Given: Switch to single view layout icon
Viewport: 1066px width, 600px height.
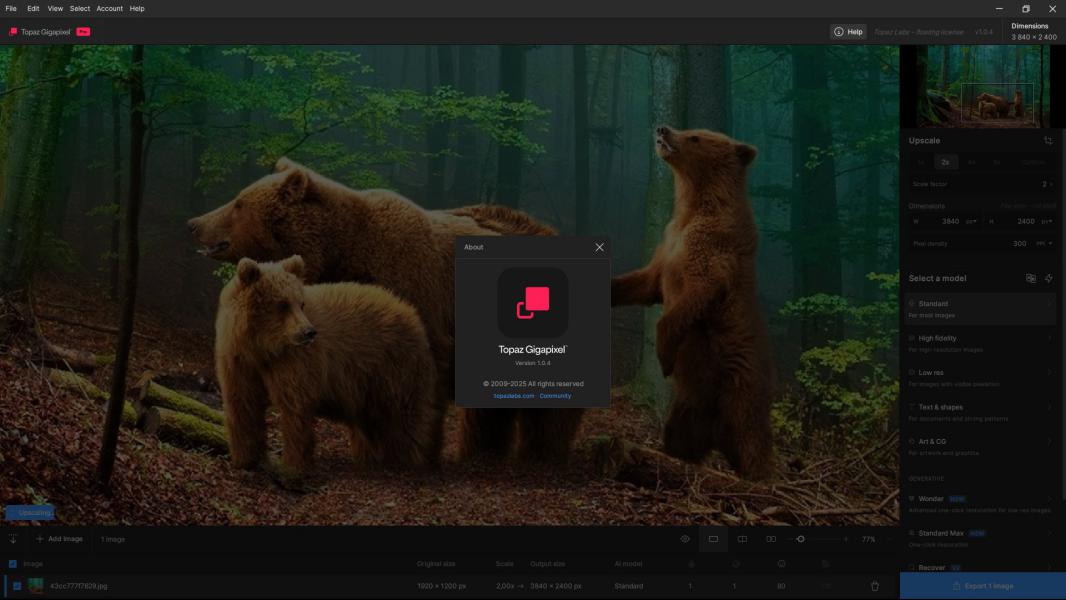Looking at the screenshot, I should click(713, 539).
